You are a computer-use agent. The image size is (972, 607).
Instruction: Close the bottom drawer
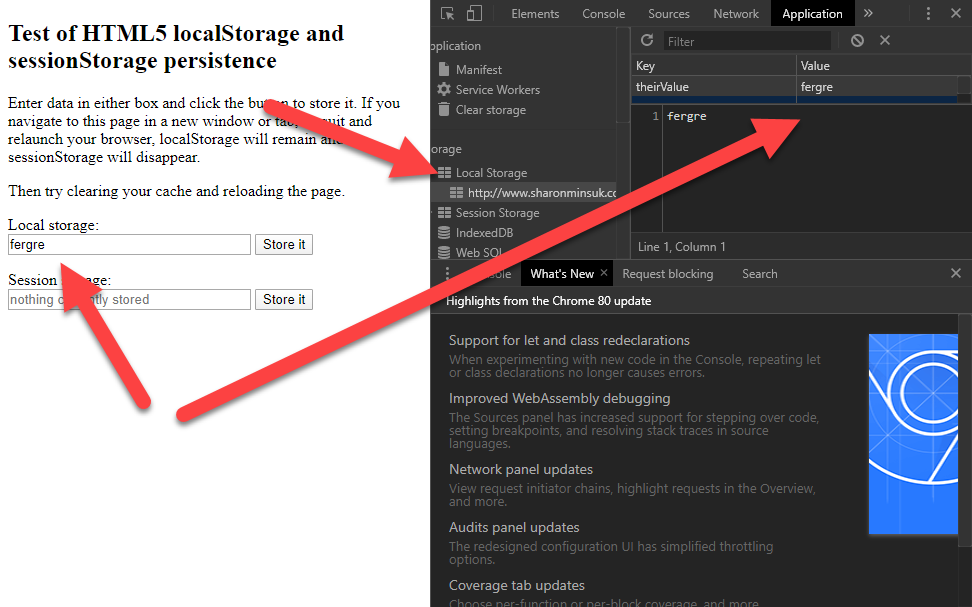pyautogui.click(x=956, y=273)
